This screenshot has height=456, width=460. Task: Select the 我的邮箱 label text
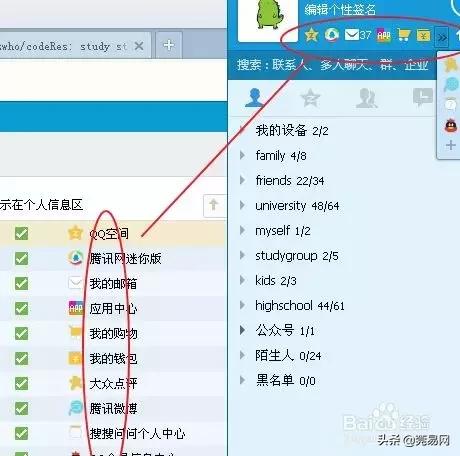pyautogui.click(x=113, y=284)
